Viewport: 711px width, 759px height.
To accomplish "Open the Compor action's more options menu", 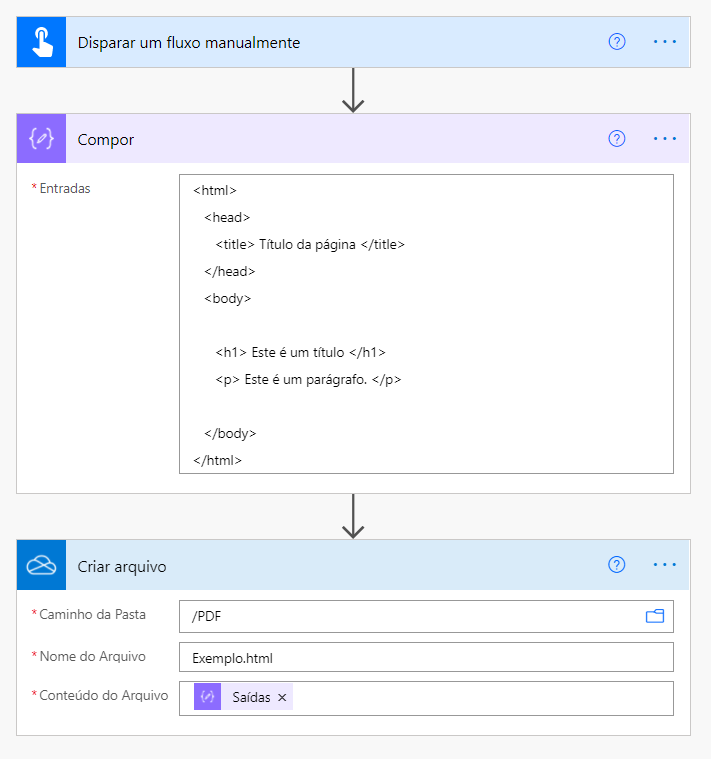I will (665, 139).
